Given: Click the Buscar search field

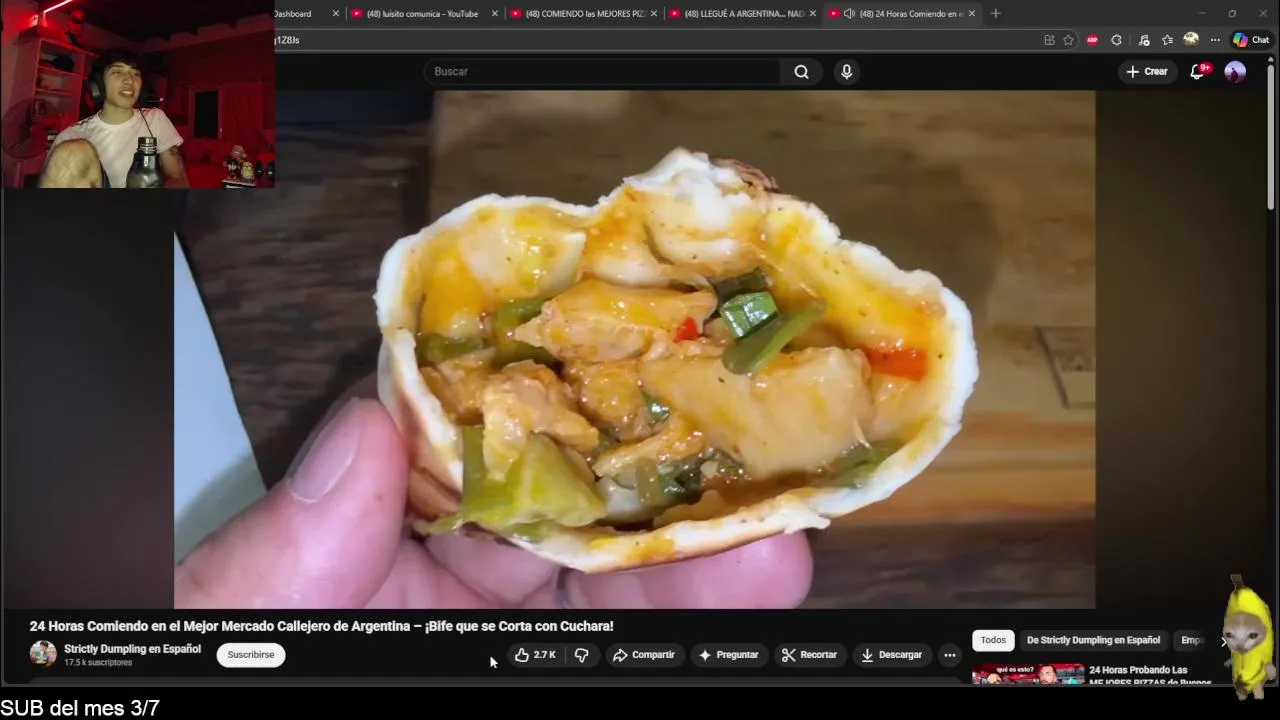Looking at the screenshot, I should [x=602, y=72].
